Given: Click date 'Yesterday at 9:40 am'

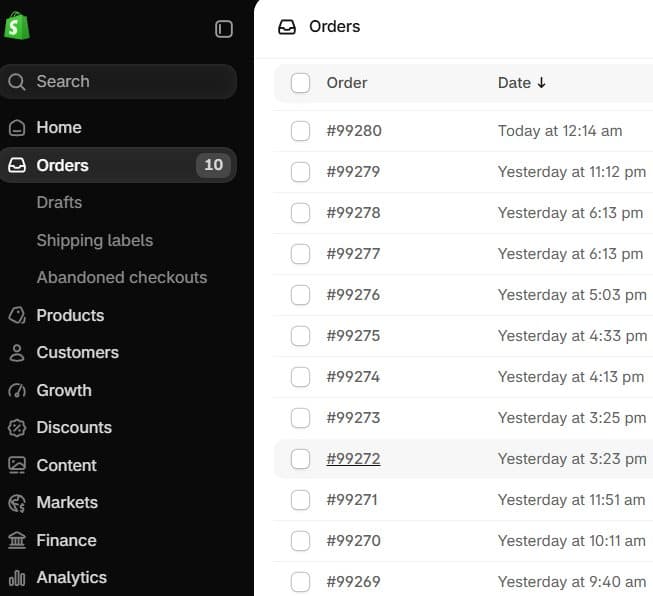Looking at the screenshot, I should point(572,582).
